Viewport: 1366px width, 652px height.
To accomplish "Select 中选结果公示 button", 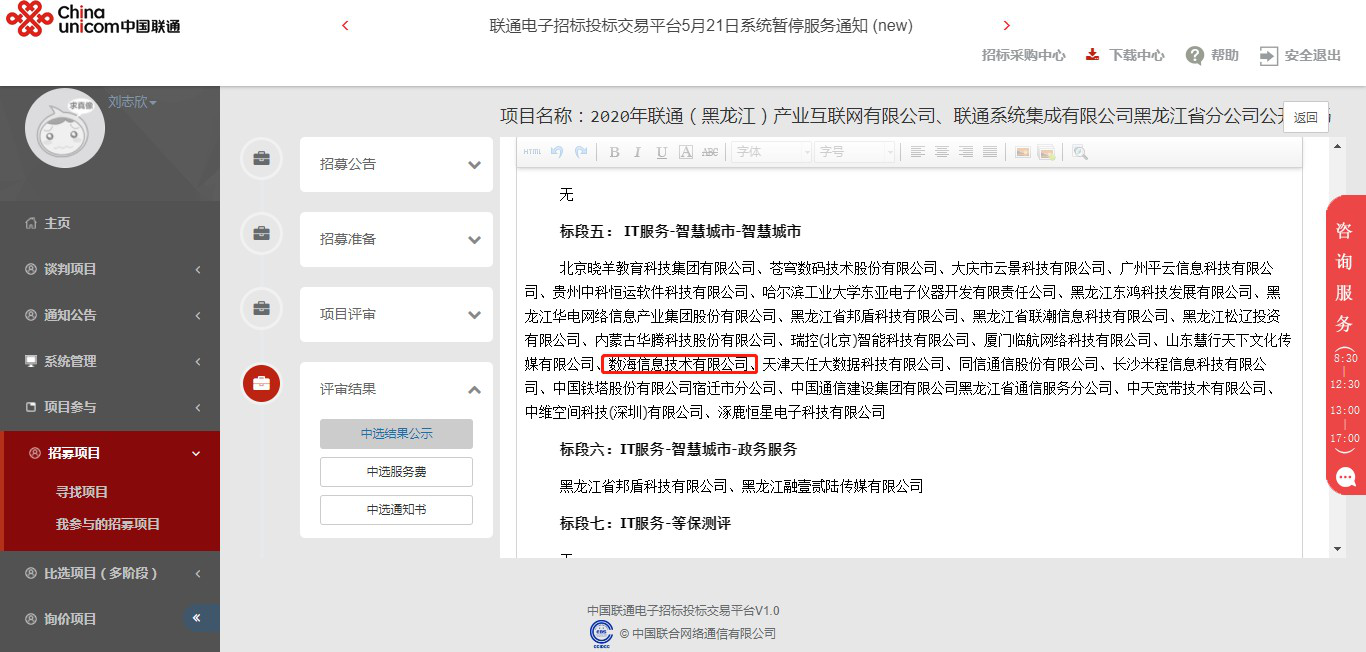I will (396, 434).
